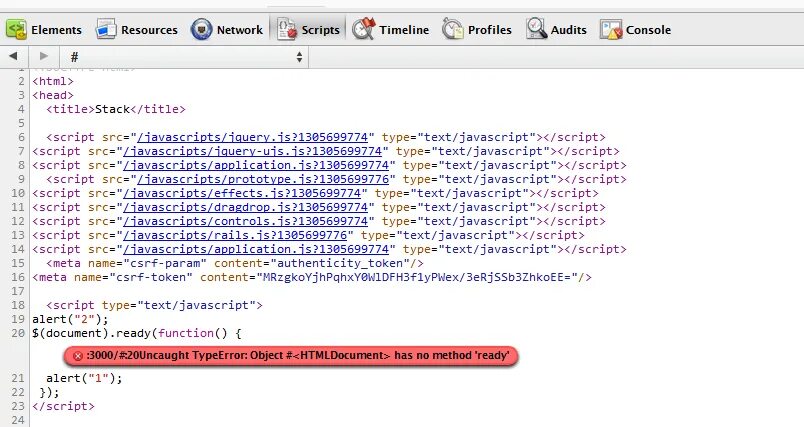Click the <title>Stack</title> line
This screenshot has width=804, height=427.
point(115,109)
